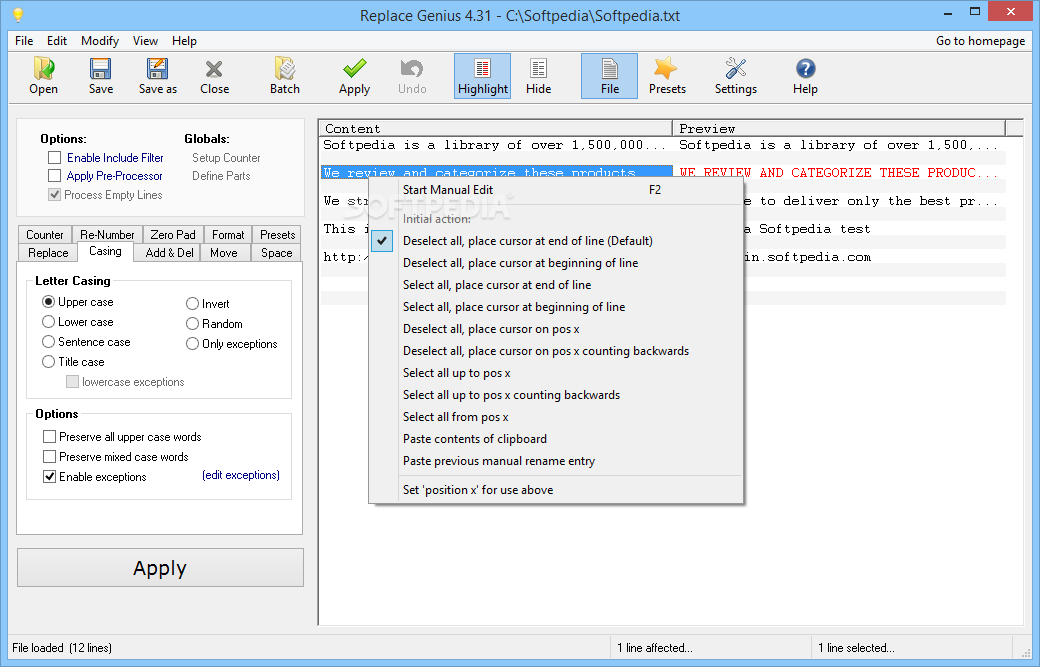Select Sentence case radio button
The height and width of the screenshot is (667, 1040).
tap(48, 341)
